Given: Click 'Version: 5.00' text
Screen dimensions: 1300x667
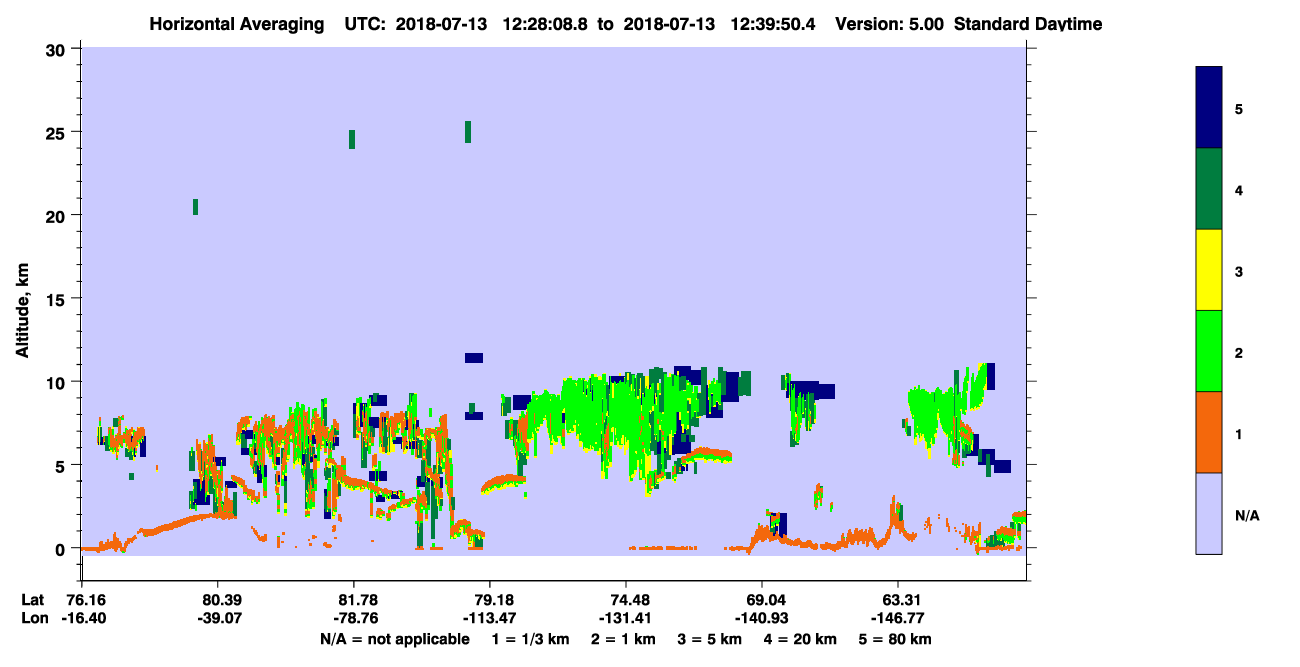Looking at the screenshot, I should tap(888, 23).
